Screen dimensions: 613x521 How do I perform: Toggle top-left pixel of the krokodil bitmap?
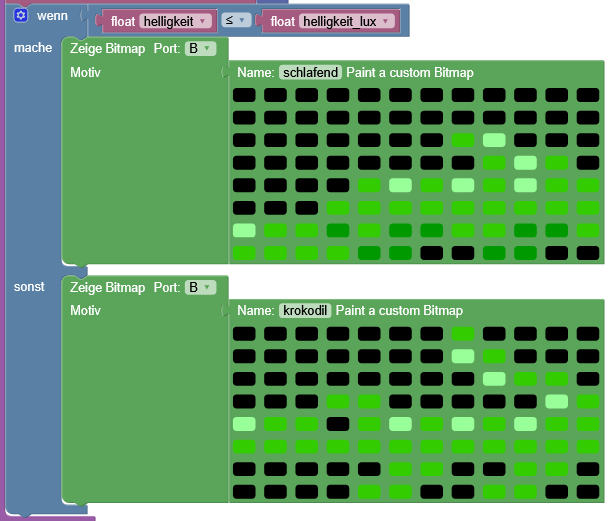pos(244,333)
